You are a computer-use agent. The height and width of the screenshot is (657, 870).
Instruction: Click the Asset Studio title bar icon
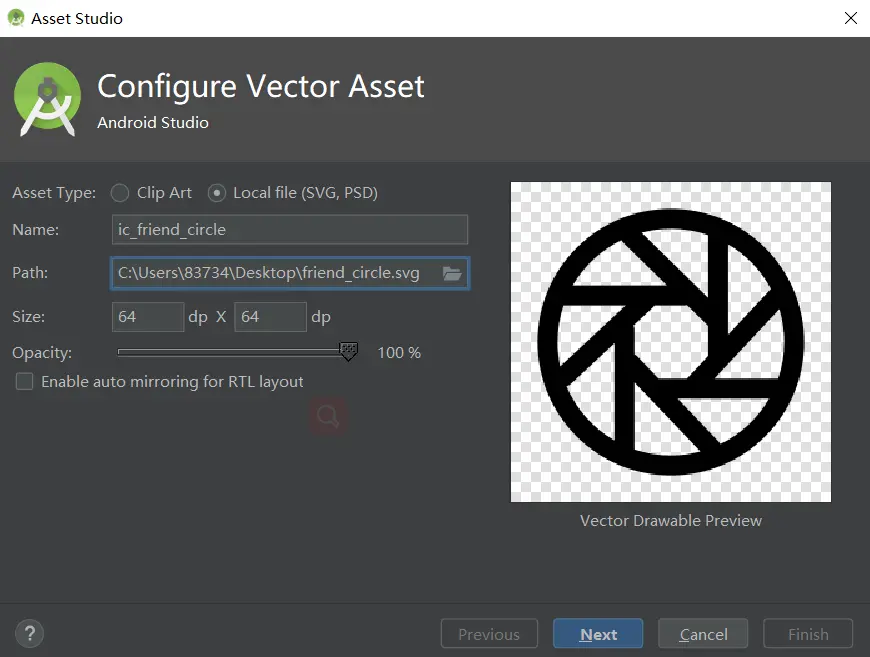(x=16, y=18)
